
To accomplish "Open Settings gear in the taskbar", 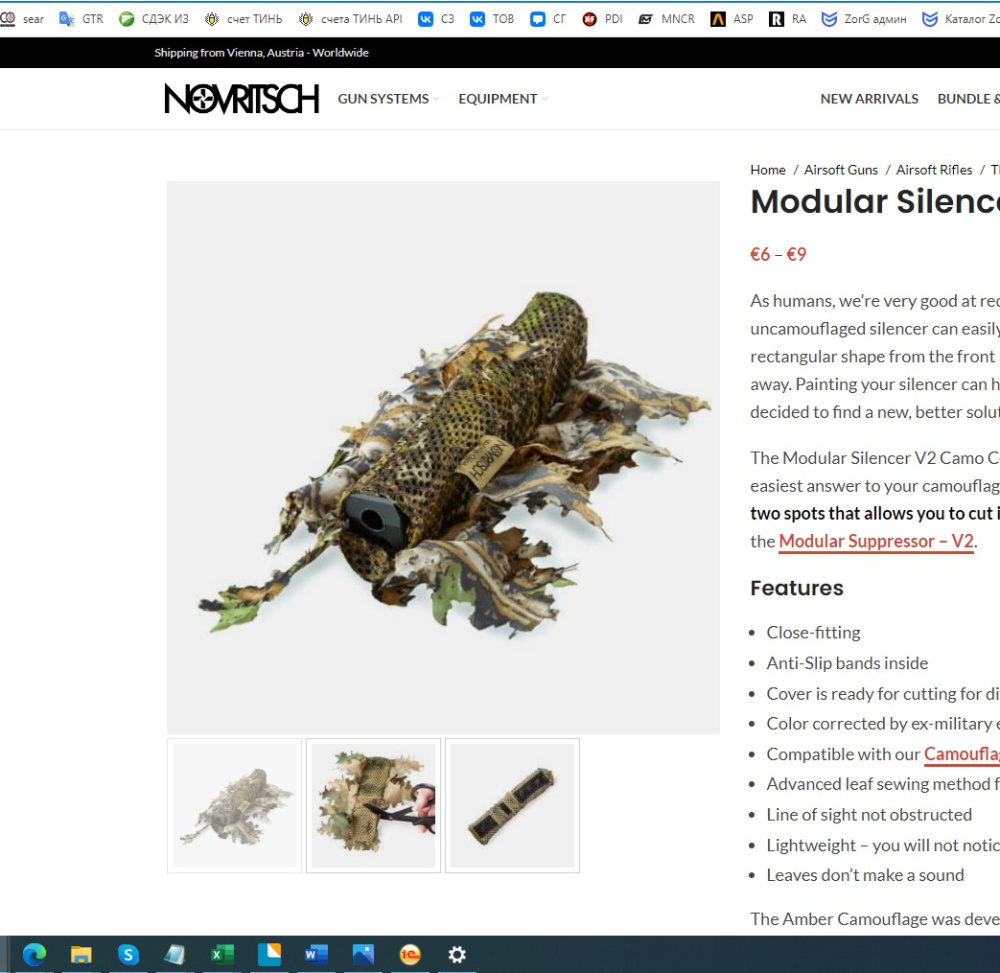I will (457, 955).
